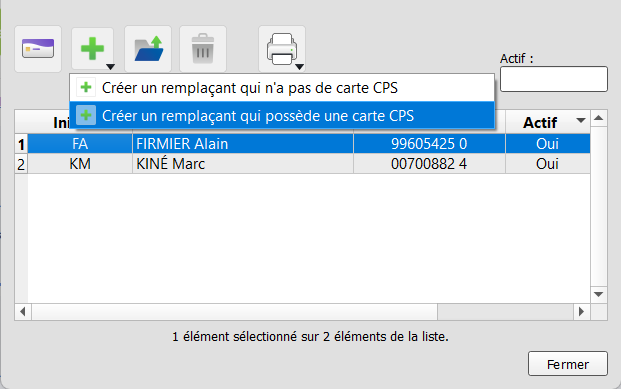This screenshot has width=621, height=389.
Task: Click the Actif filter input field
Action: (x=554, y=79)
